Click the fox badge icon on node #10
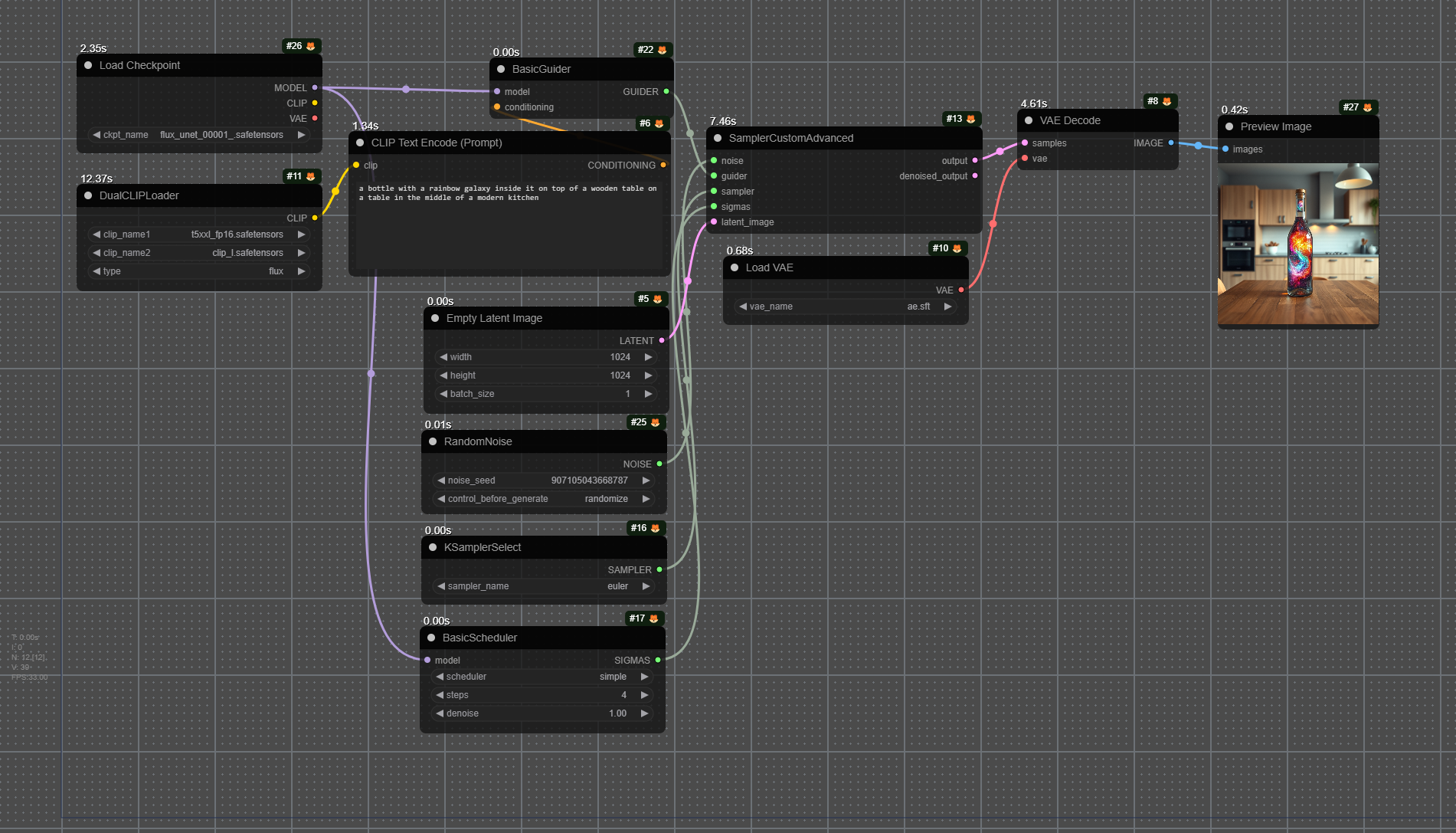This screenshot has width=1456, height=833. pyautogui.click(x=957, y=249)
